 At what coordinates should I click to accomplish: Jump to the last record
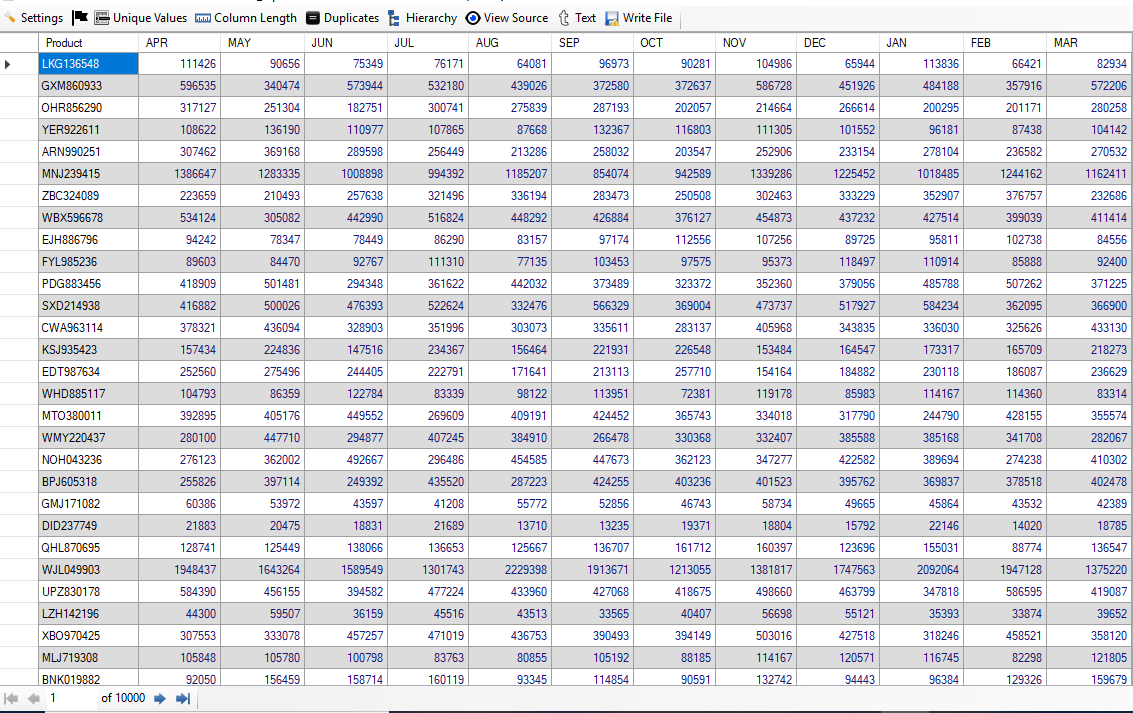tap(183, 698)
